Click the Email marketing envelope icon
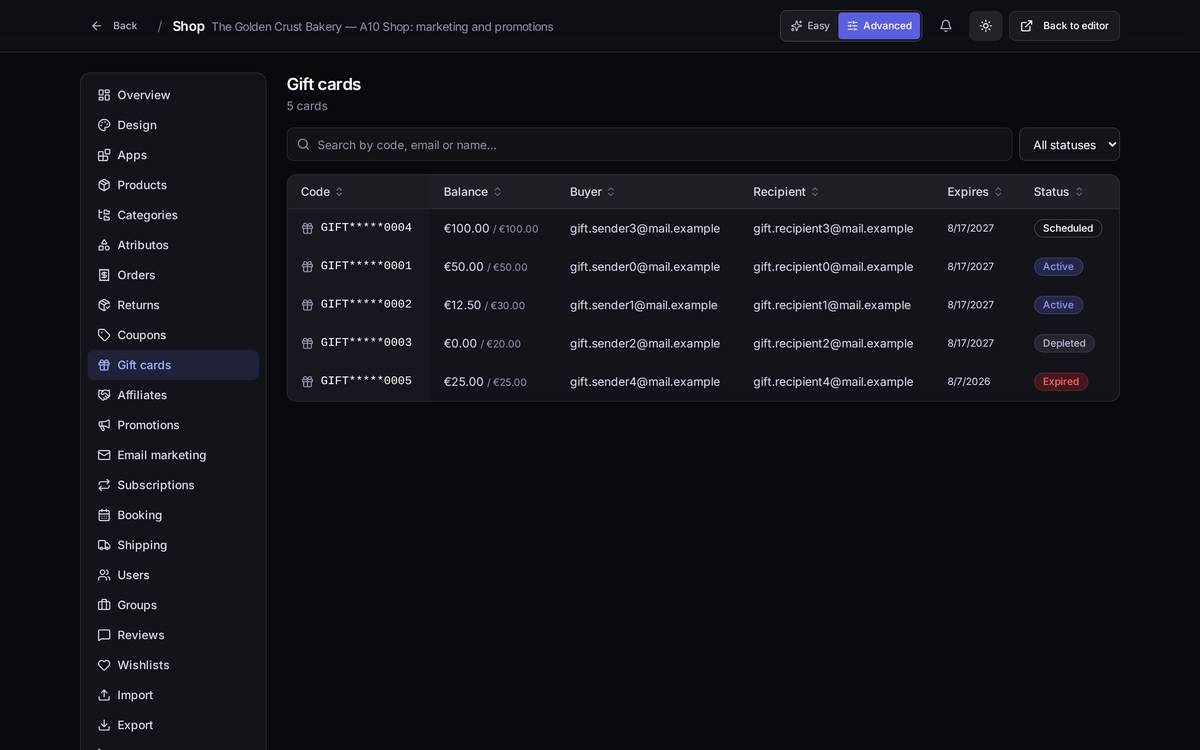1200x750 pixels. coord(104,455)
